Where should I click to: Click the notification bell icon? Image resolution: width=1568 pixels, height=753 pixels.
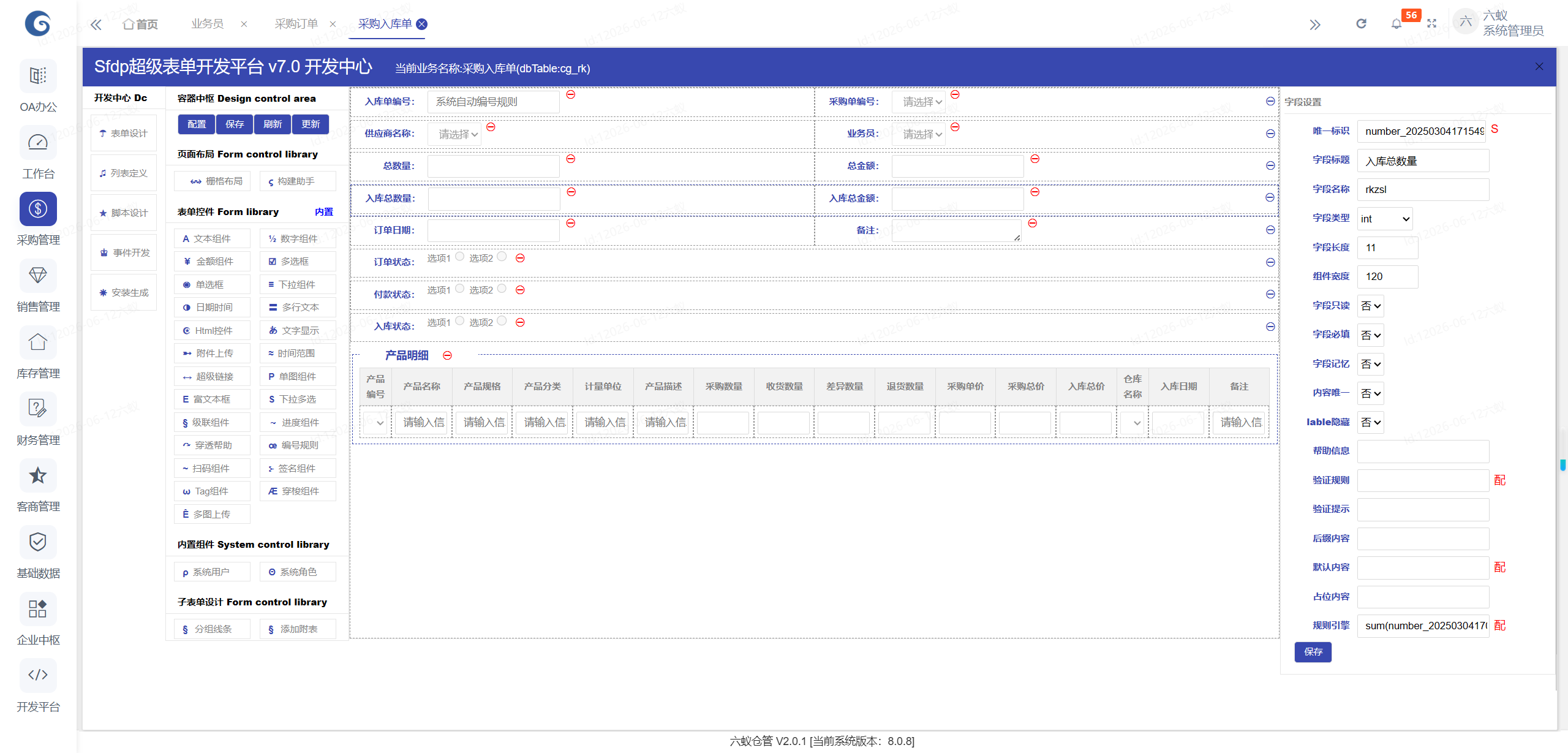point(1396,24)
